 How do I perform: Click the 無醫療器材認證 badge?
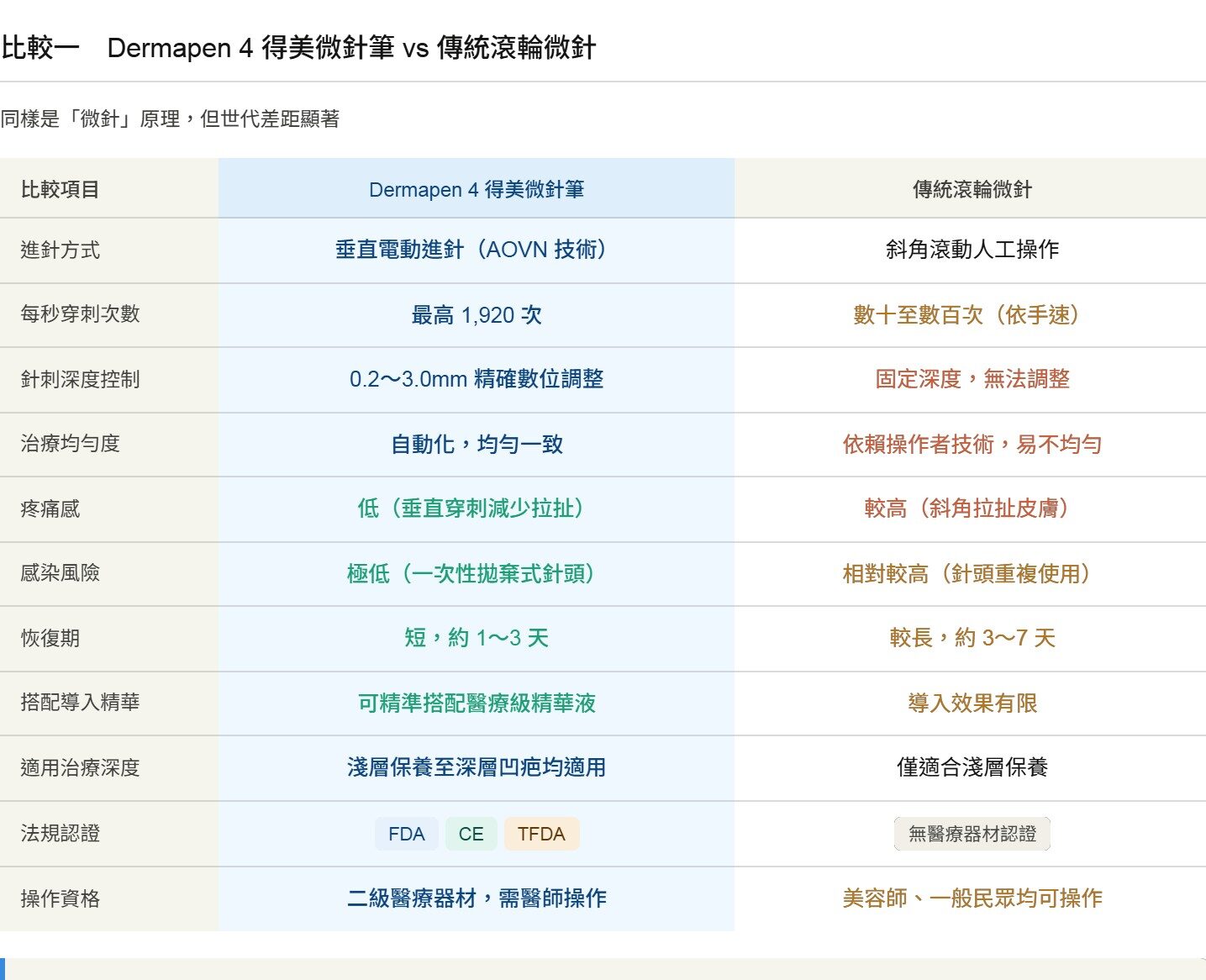972,834
